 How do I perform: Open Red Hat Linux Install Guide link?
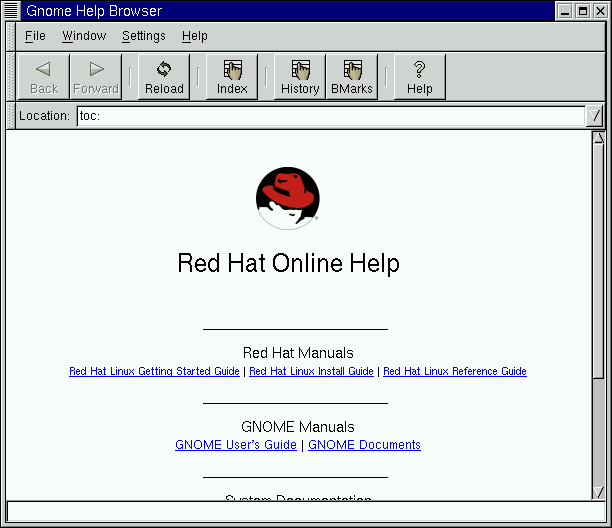coord(311,372)
